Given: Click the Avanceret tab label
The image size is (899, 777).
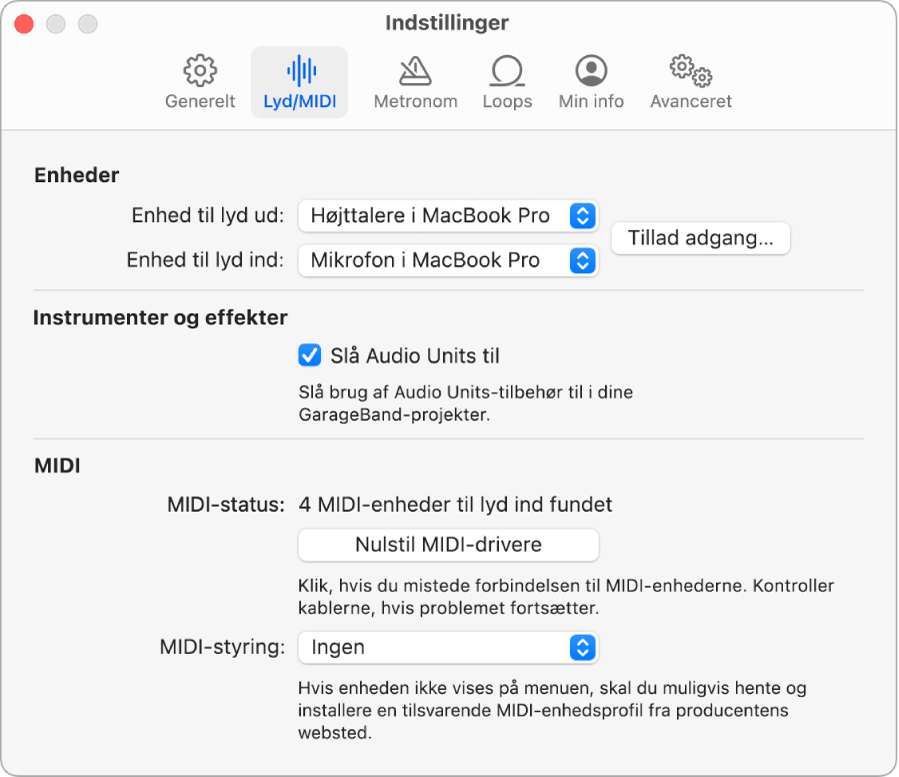Looking at the screenshot, I should [x=691, y=101].
